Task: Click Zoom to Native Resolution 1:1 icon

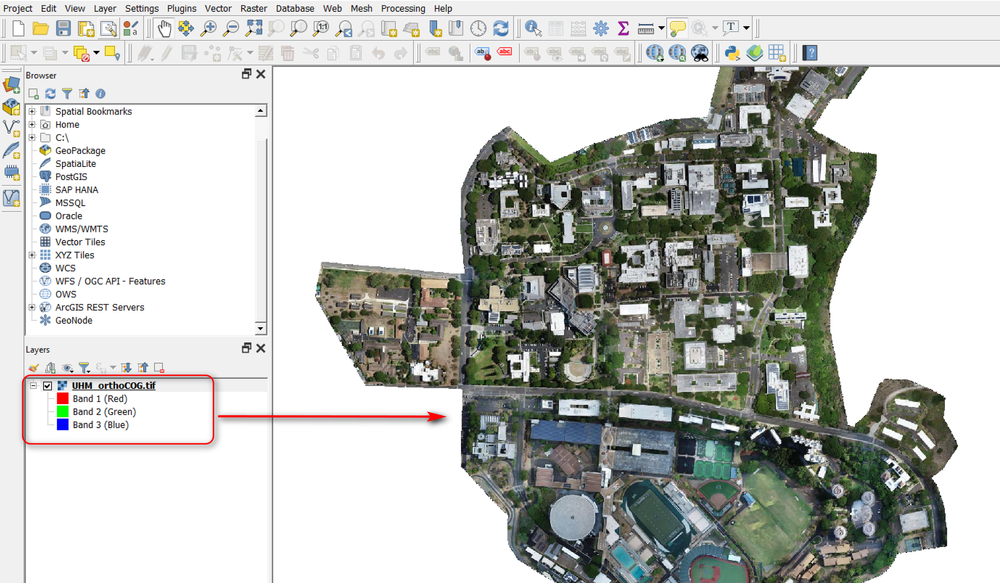Action: tap(321, 29)
